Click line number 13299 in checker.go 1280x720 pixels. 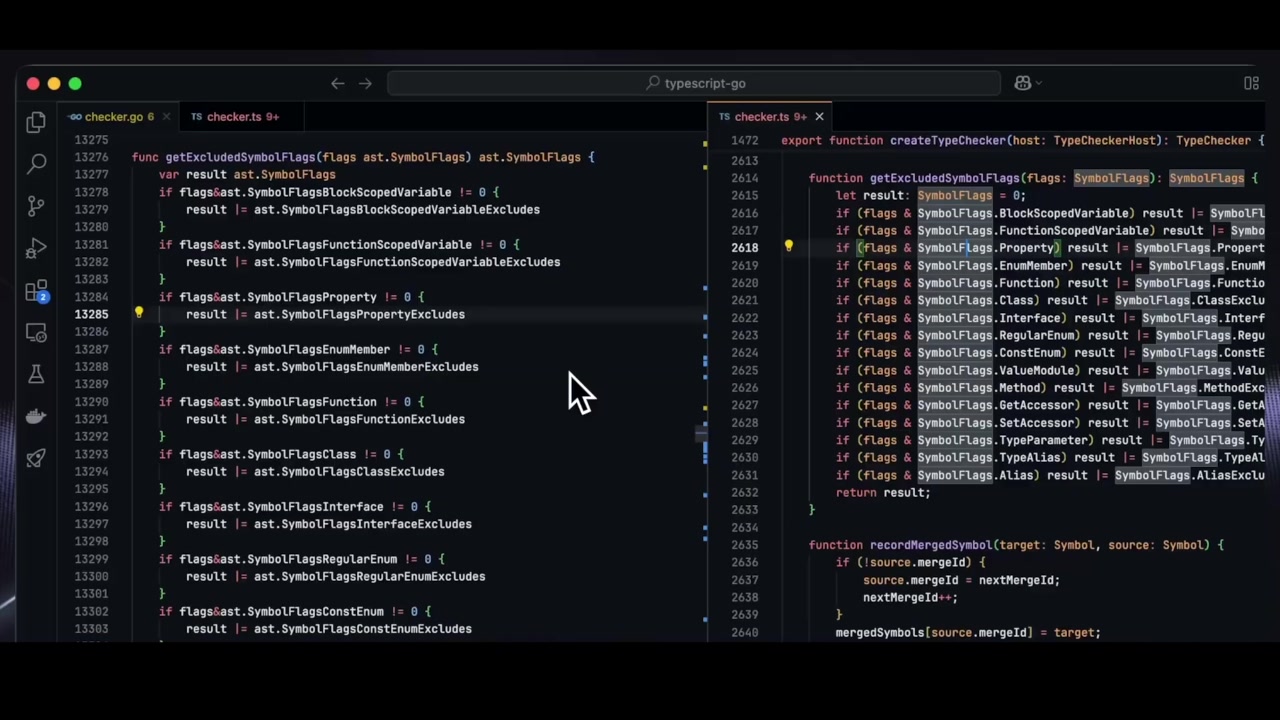coord(91,559)
